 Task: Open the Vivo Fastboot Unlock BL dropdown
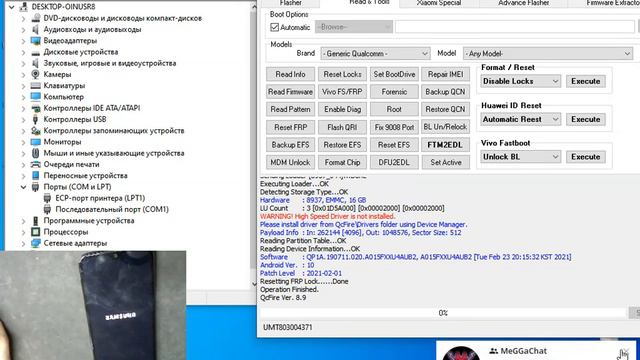(520, 157)
